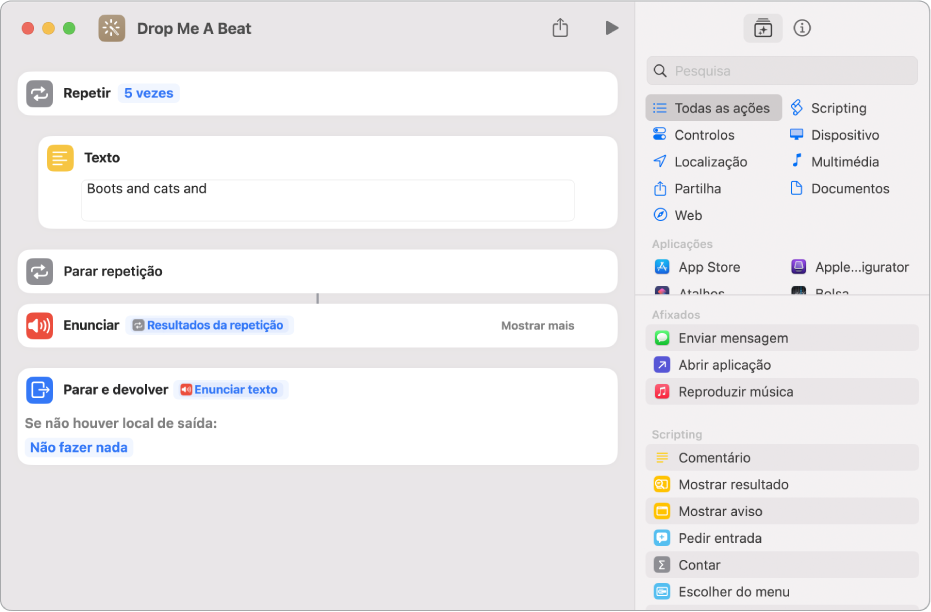Open the shortcut details info icon

[802, 28]
